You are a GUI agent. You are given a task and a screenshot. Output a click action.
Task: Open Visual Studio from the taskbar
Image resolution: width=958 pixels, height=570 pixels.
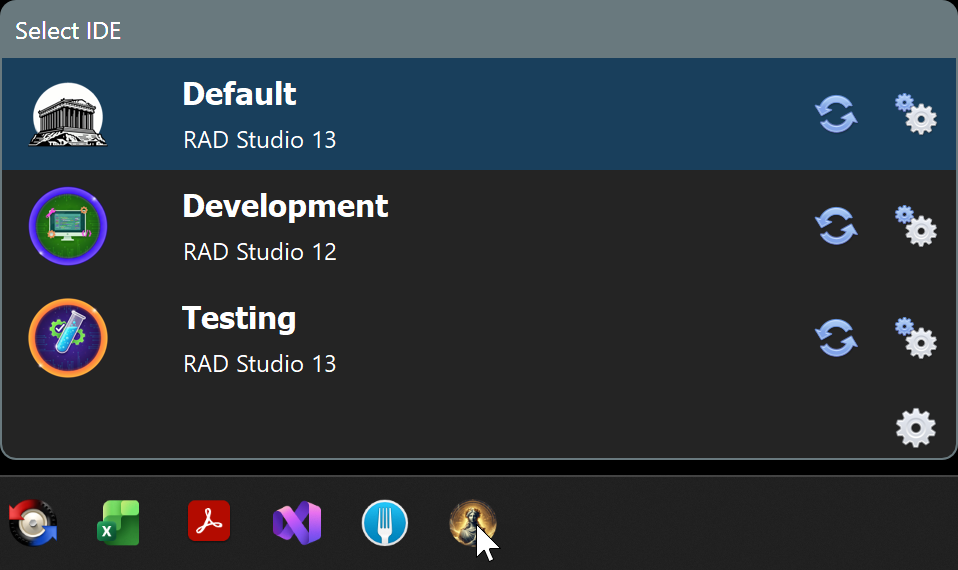tap(297, 523)
